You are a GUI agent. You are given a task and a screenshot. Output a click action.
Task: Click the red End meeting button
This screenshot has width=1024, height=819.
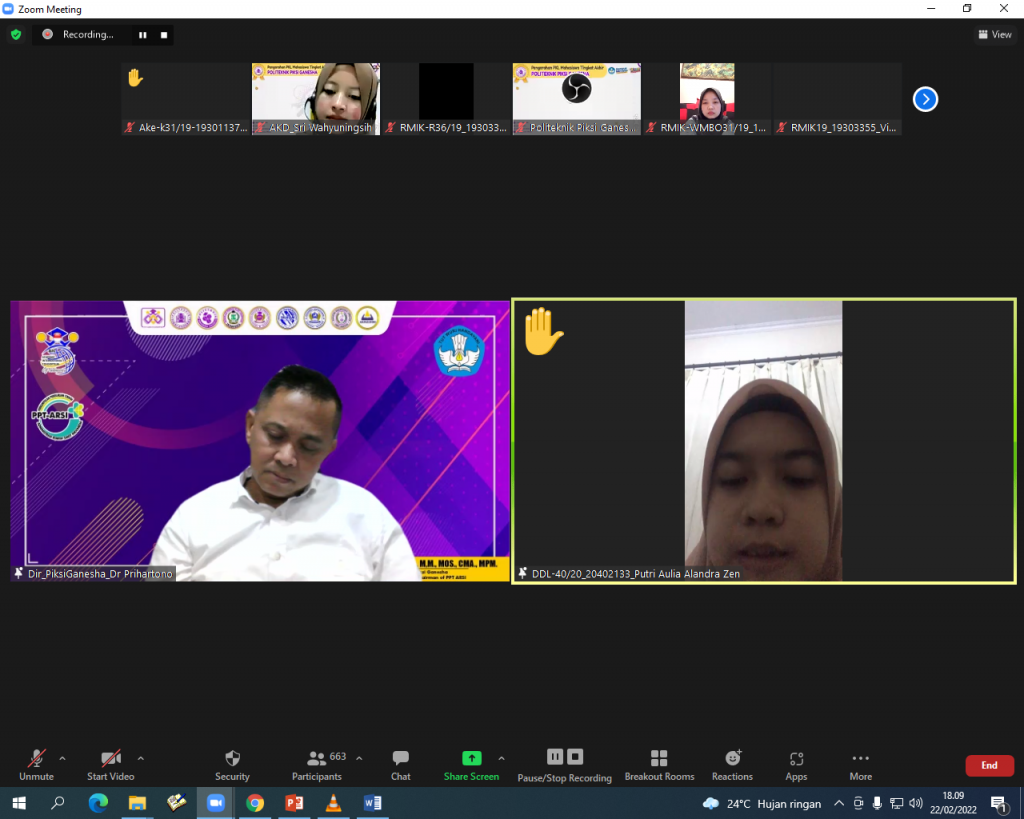click(989, 765)
